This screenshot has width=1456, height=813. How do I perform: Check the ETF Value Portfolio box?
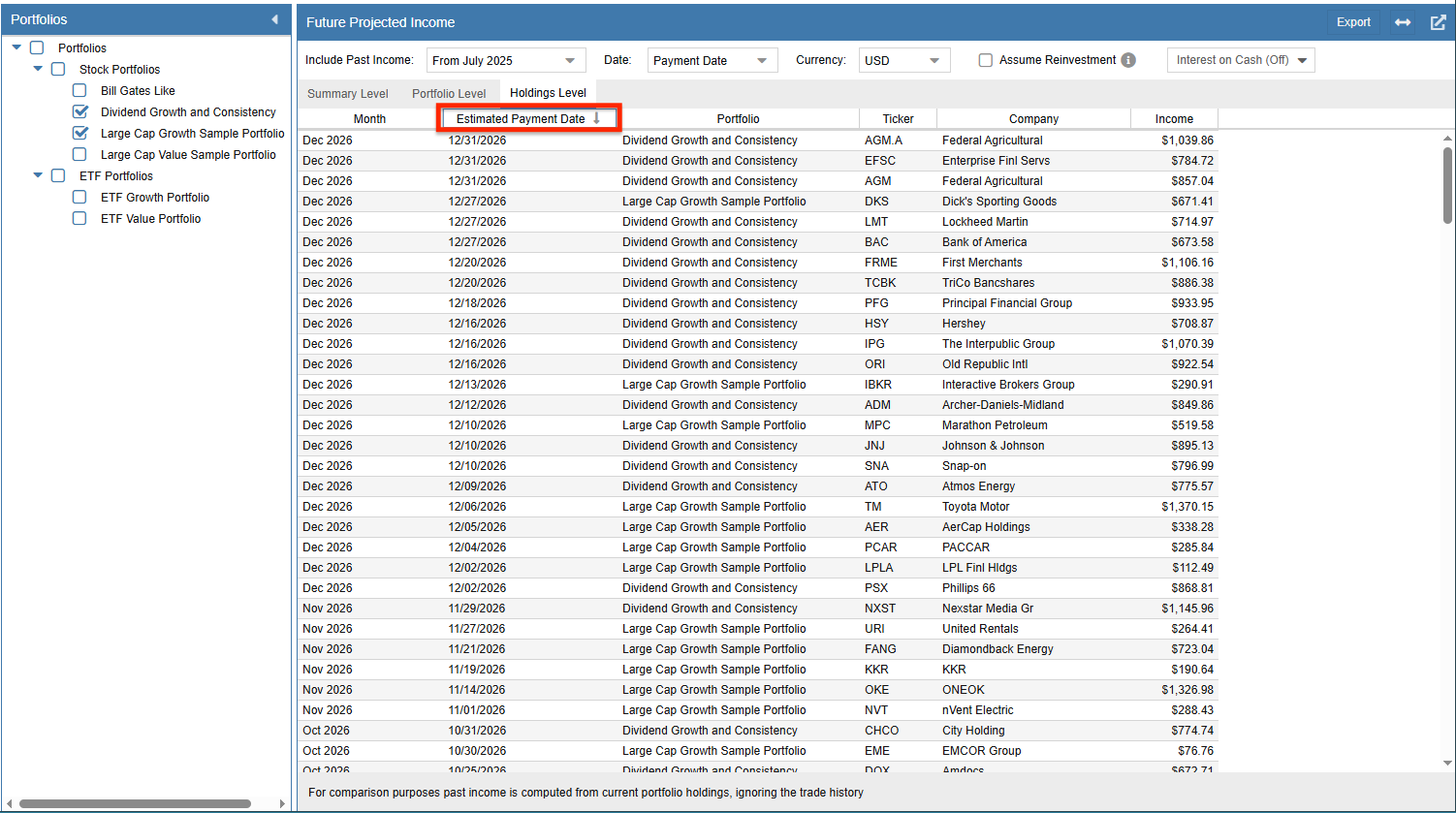(x=79, y=218)
